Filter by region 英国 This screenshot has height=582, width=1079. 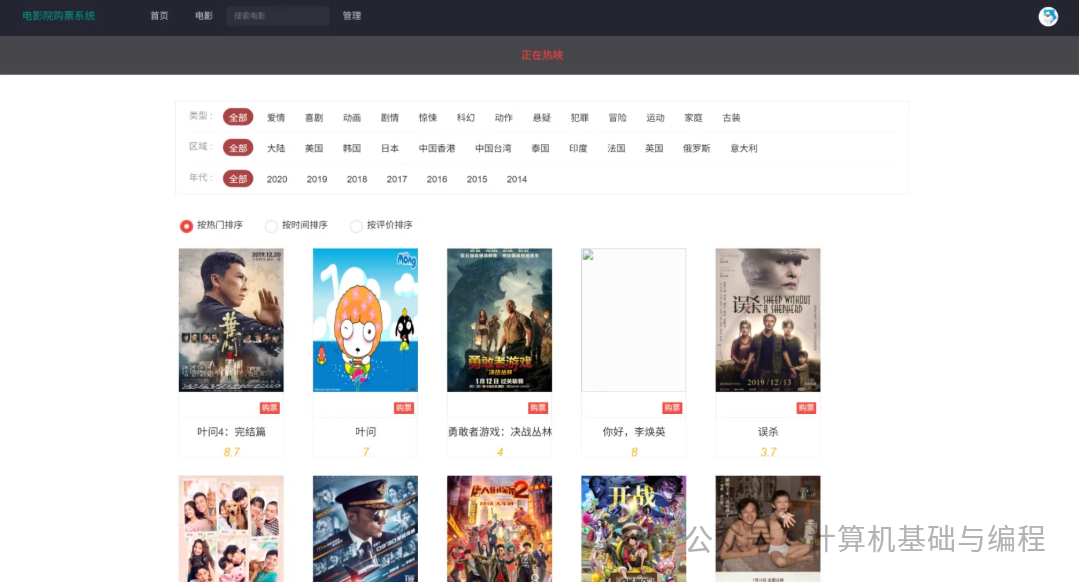[654, 148]
